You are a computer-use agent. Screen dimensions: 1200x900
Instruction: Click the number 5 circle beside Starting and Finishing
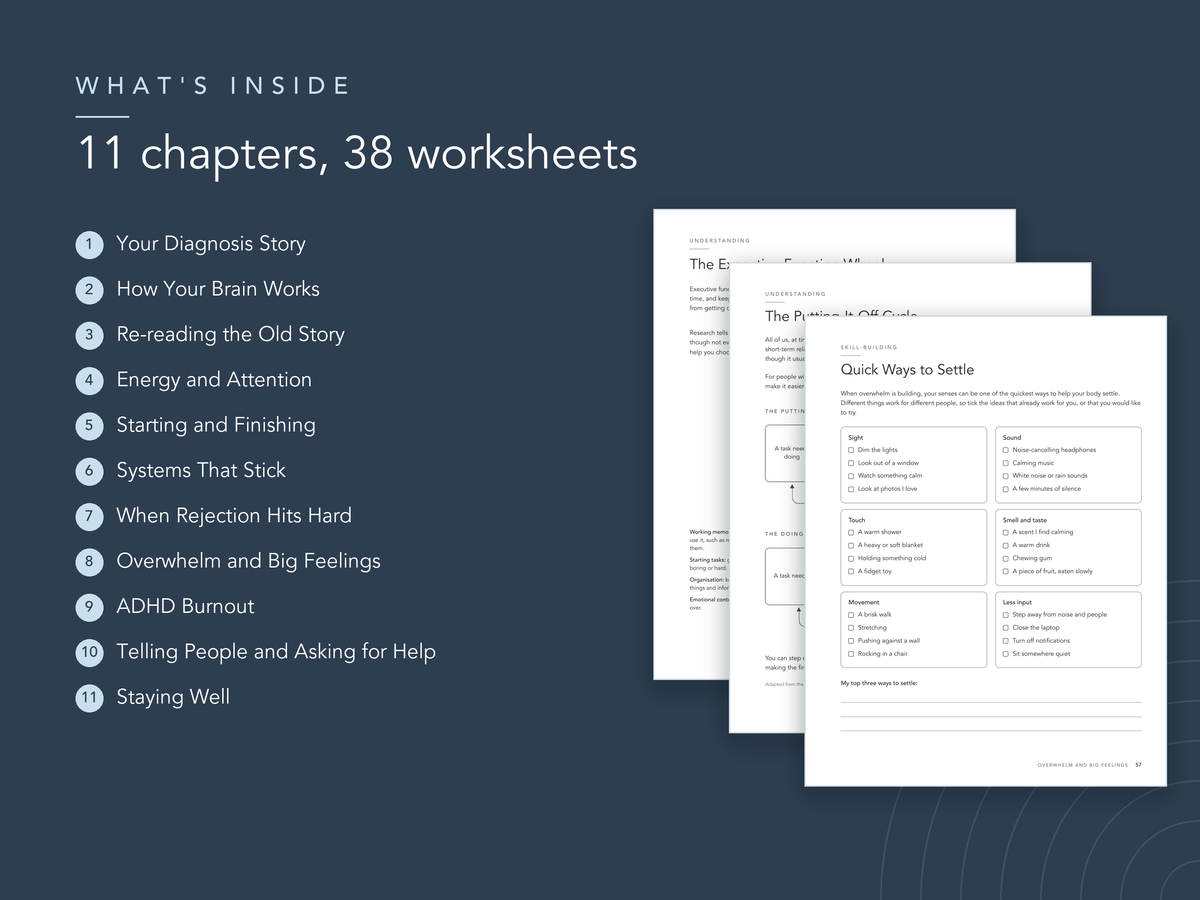tap(89, 425)
